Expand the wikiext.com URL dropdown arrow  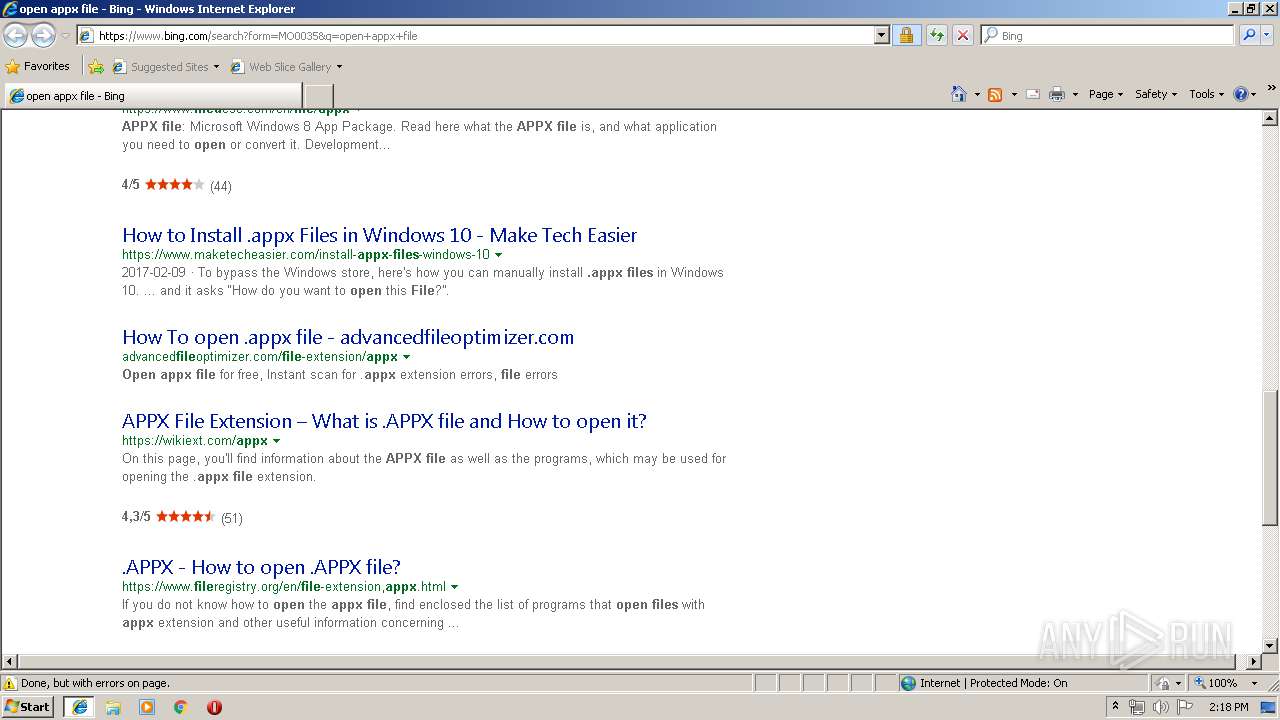point(276,441)
